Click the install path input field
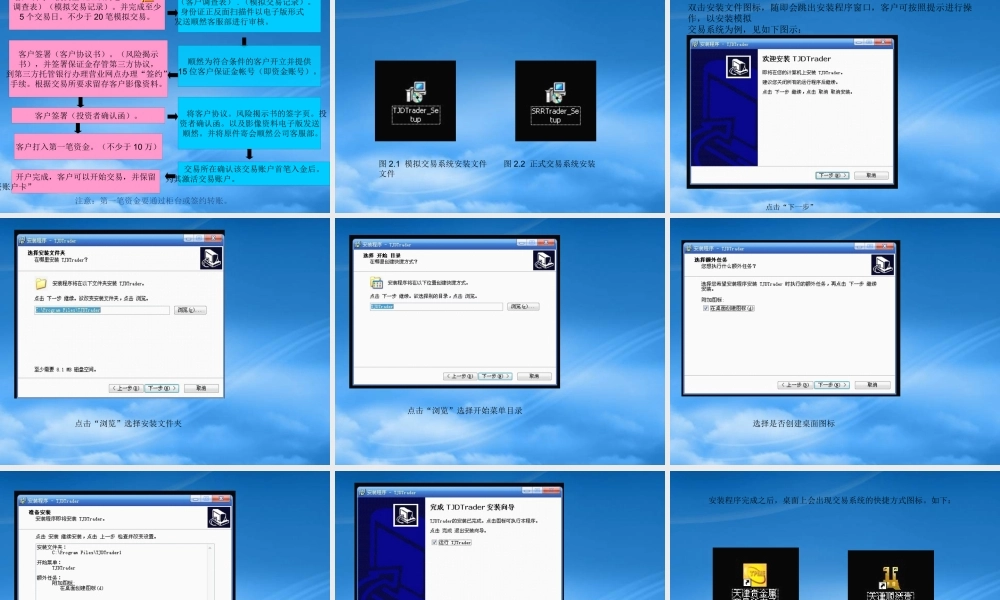Image resolution: width=1000 pixels, height=600 pixels. (102, 310)
